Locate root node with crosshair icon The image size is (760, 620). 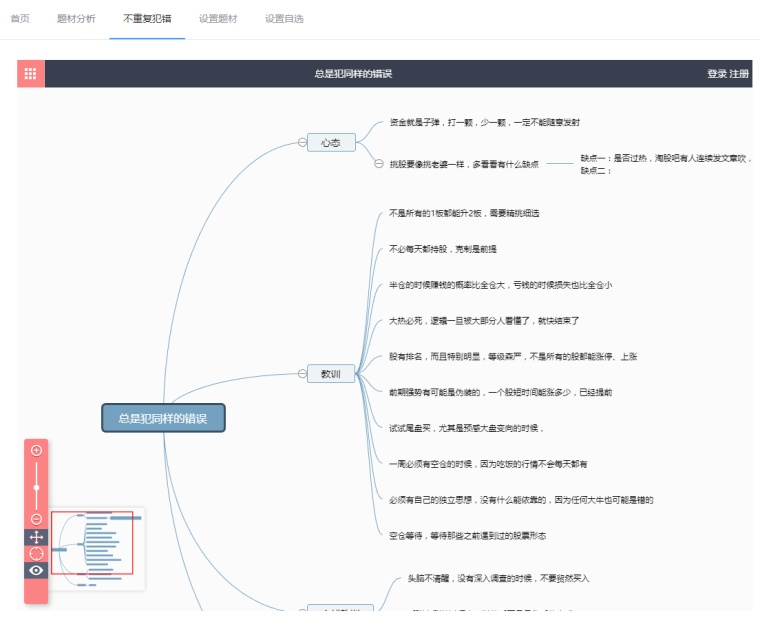pyautogui.click(x=36, y=554)
